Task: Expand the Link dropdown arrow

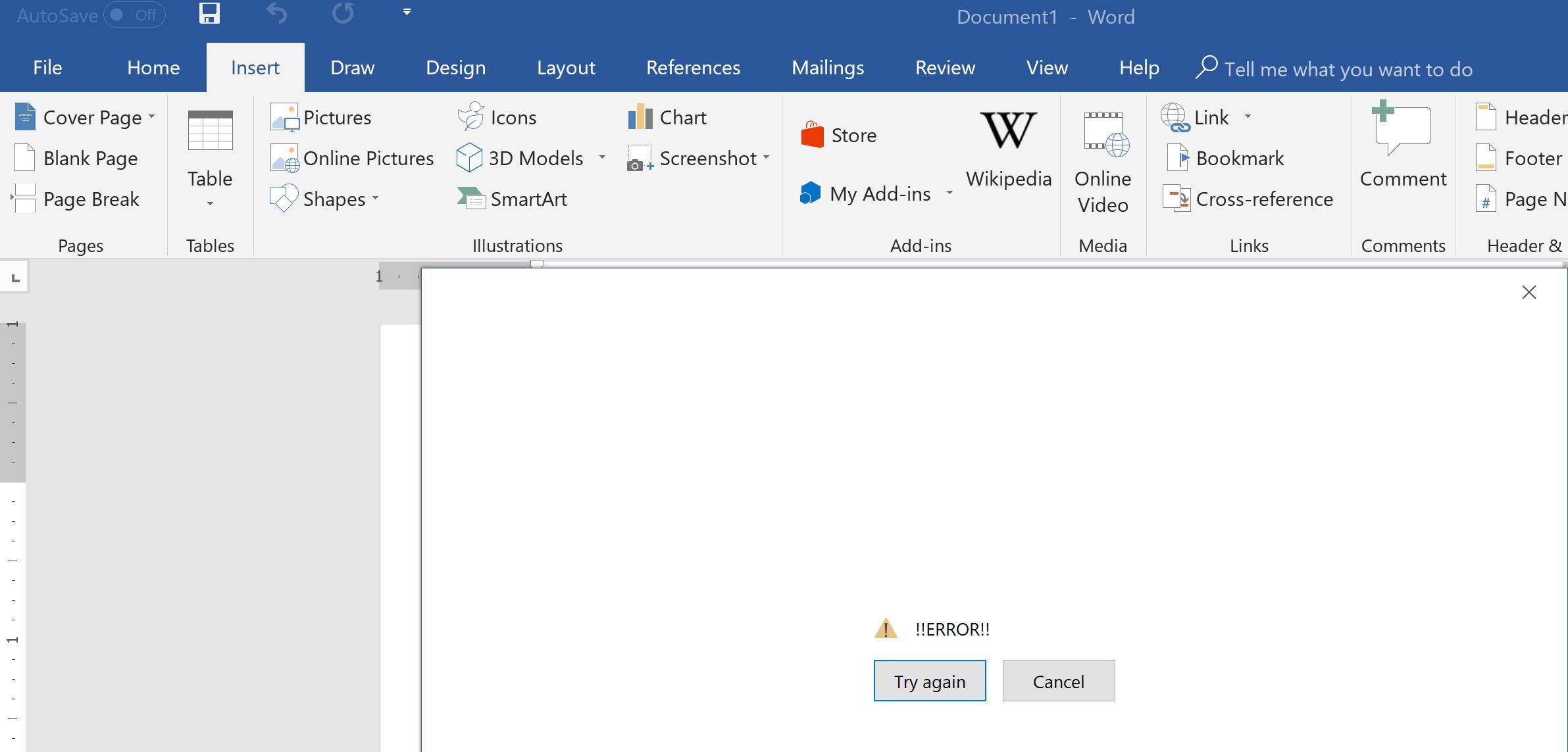Action: click(x=1248, y=116)
